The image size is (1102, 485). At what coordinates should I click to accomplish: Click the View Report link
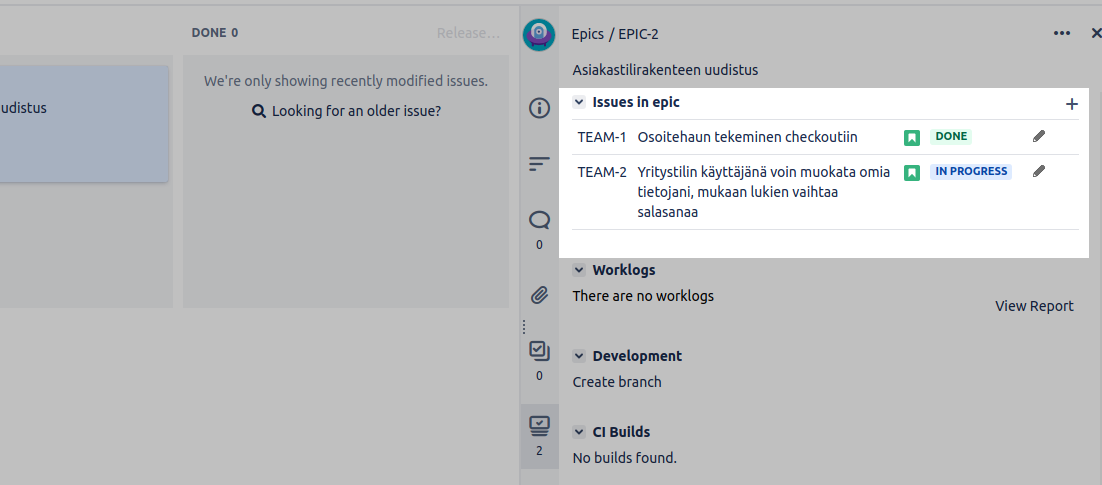pos(1034,306)
